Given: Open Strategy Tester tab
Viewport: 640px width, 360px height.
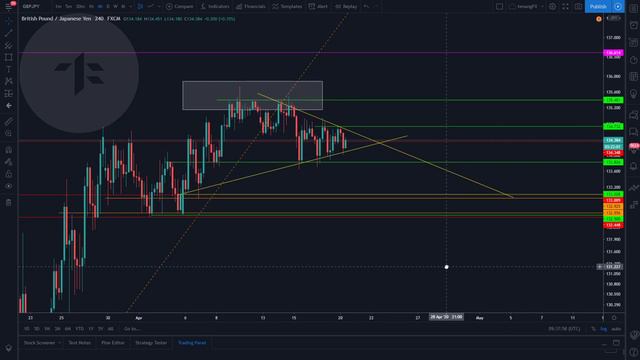Looking at the screenshot, I should click(x=151, y=343).
